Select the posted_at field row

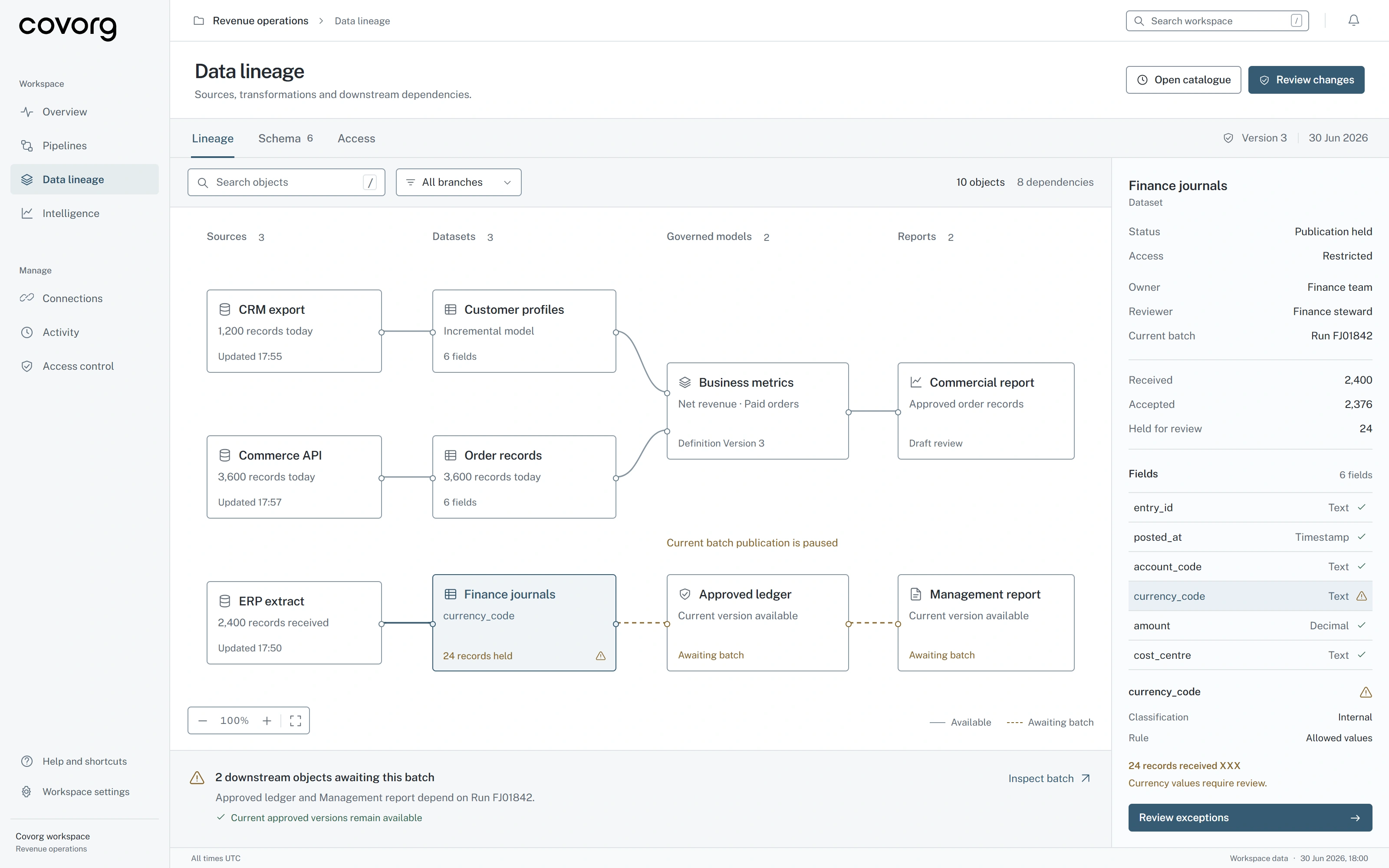[1250, 537]
